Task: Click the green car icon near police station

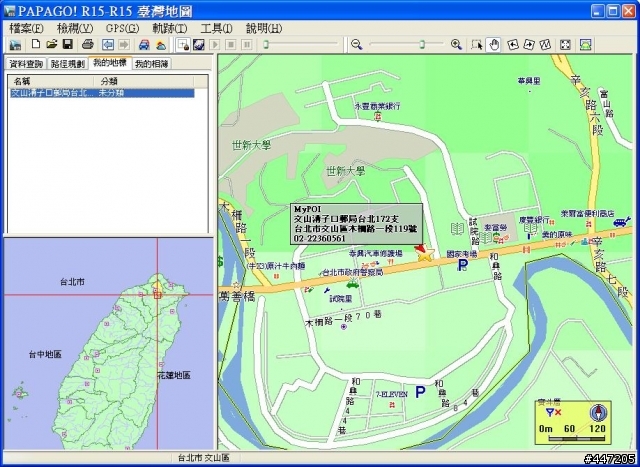Action: click(352, 283)
